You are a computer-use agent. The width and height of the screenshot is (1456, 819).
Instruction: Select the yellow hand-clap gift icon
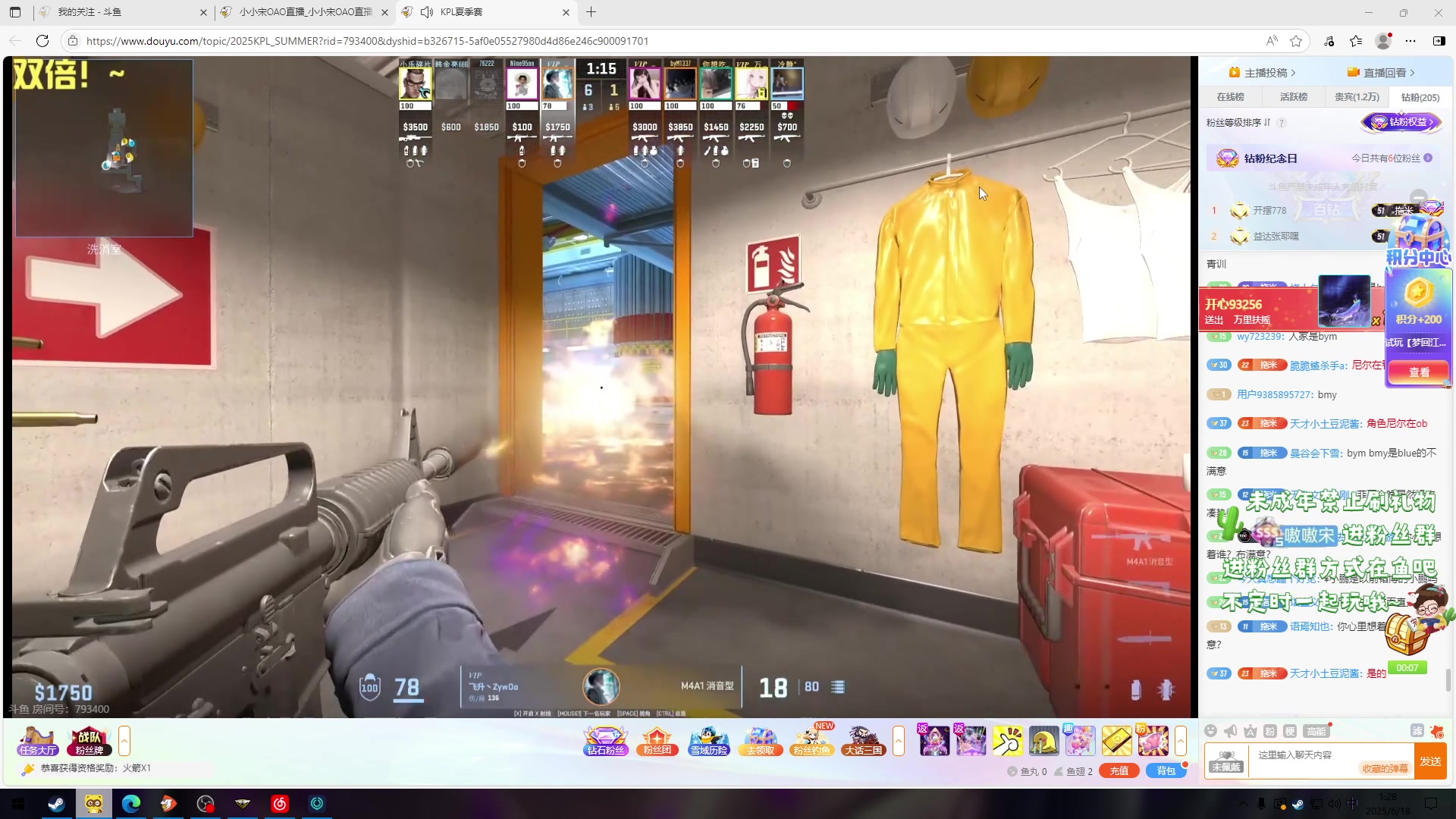(x=1008, y=741)
